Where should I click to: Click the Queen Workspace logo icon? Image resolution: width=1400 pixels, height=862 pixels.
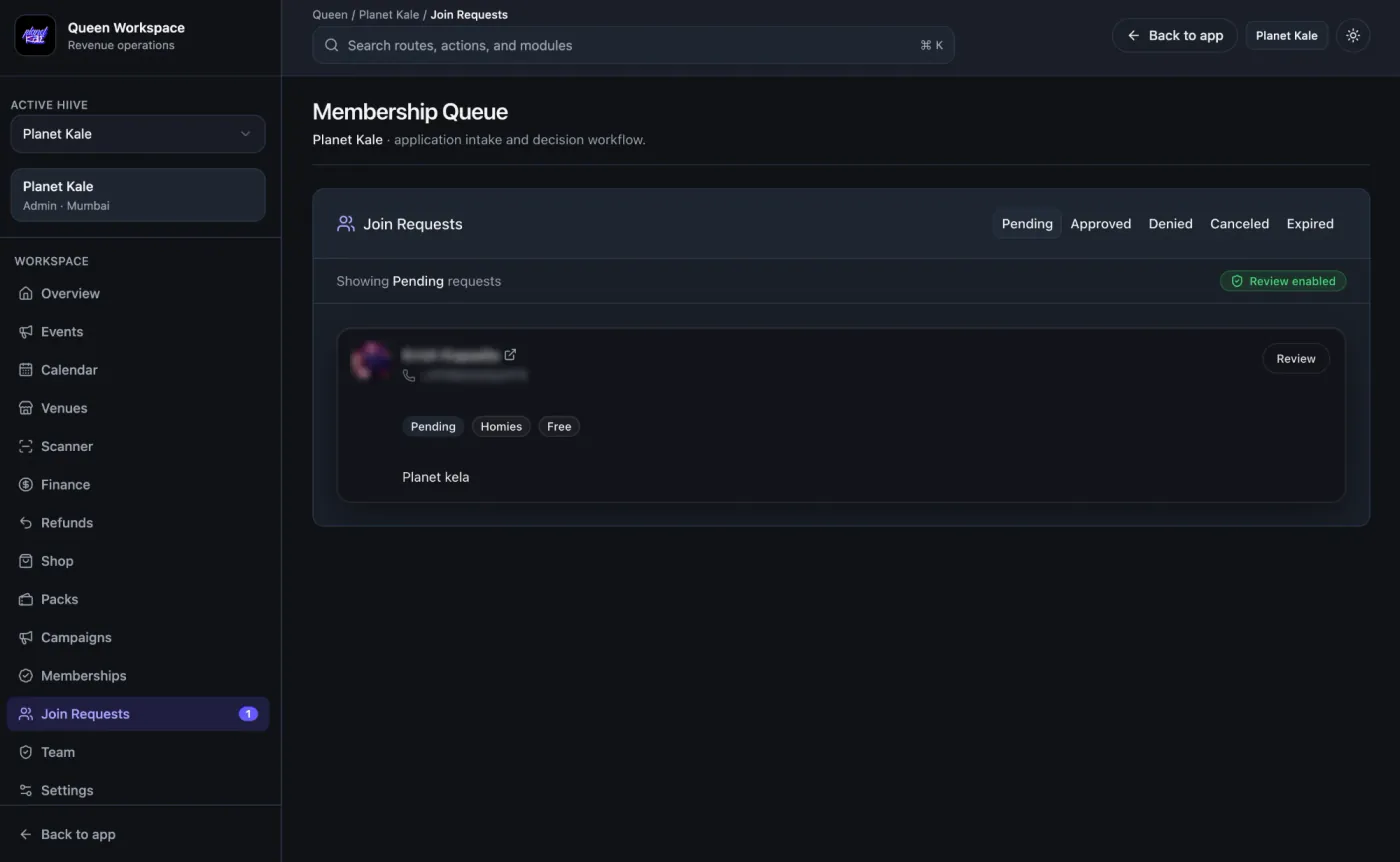click(35, 36)
